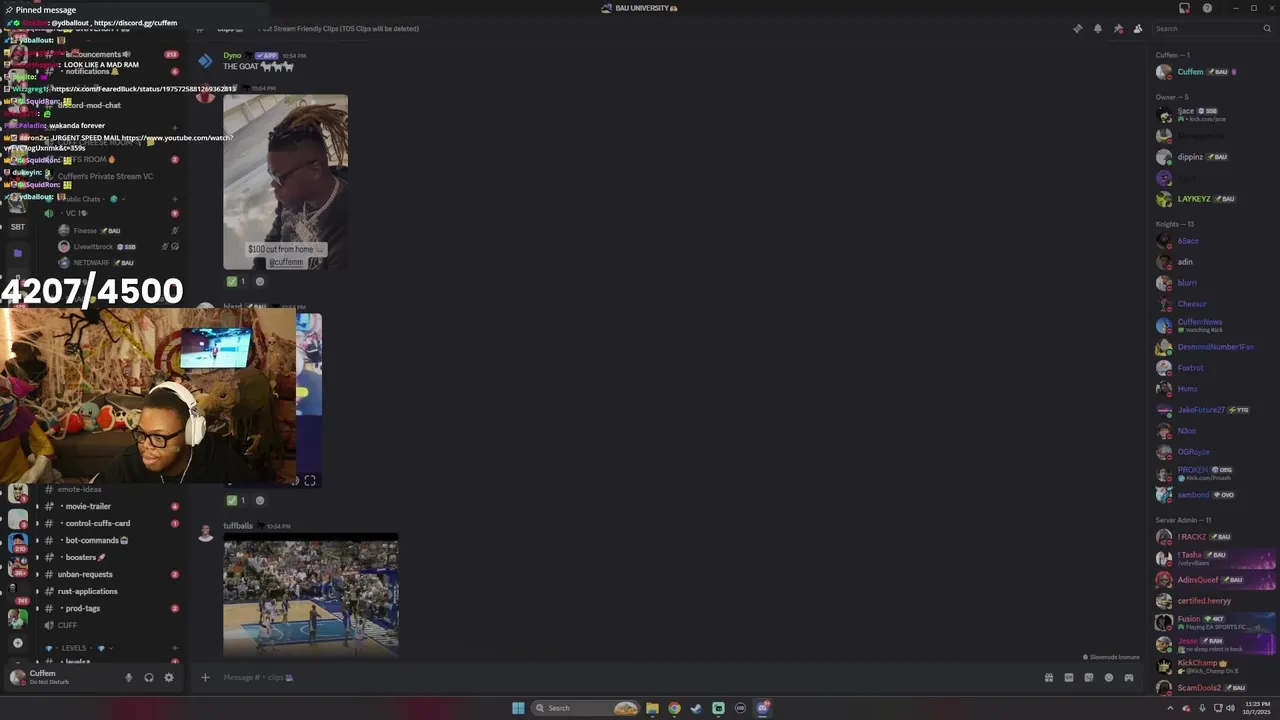Open the x.com FearedBuck status link

pyautogui.click(x=144, y=89)
